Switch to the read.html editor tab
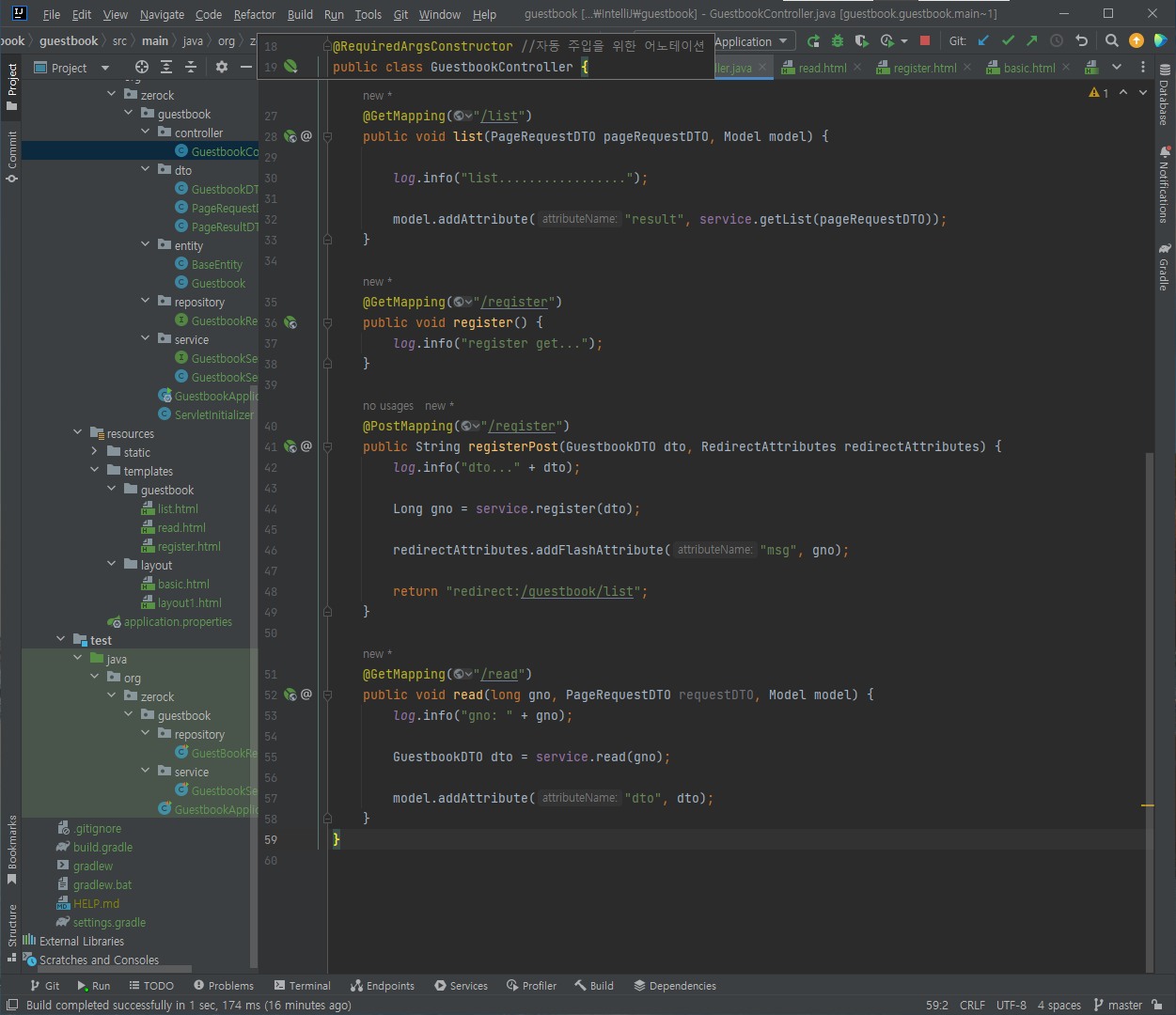This screenshot has width=1176, height=1015. (822, 68)
